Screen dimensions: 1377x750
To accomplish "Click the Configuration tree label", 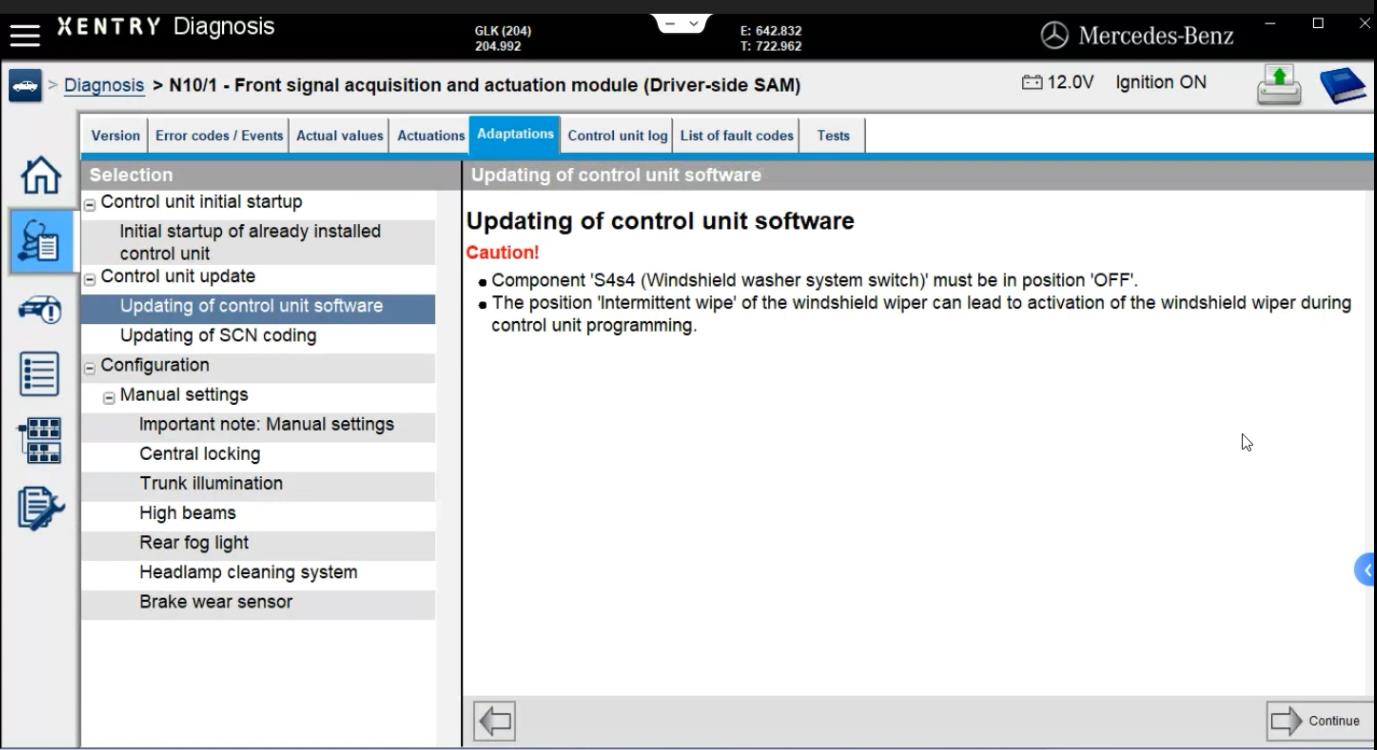I will coord(155,366).
